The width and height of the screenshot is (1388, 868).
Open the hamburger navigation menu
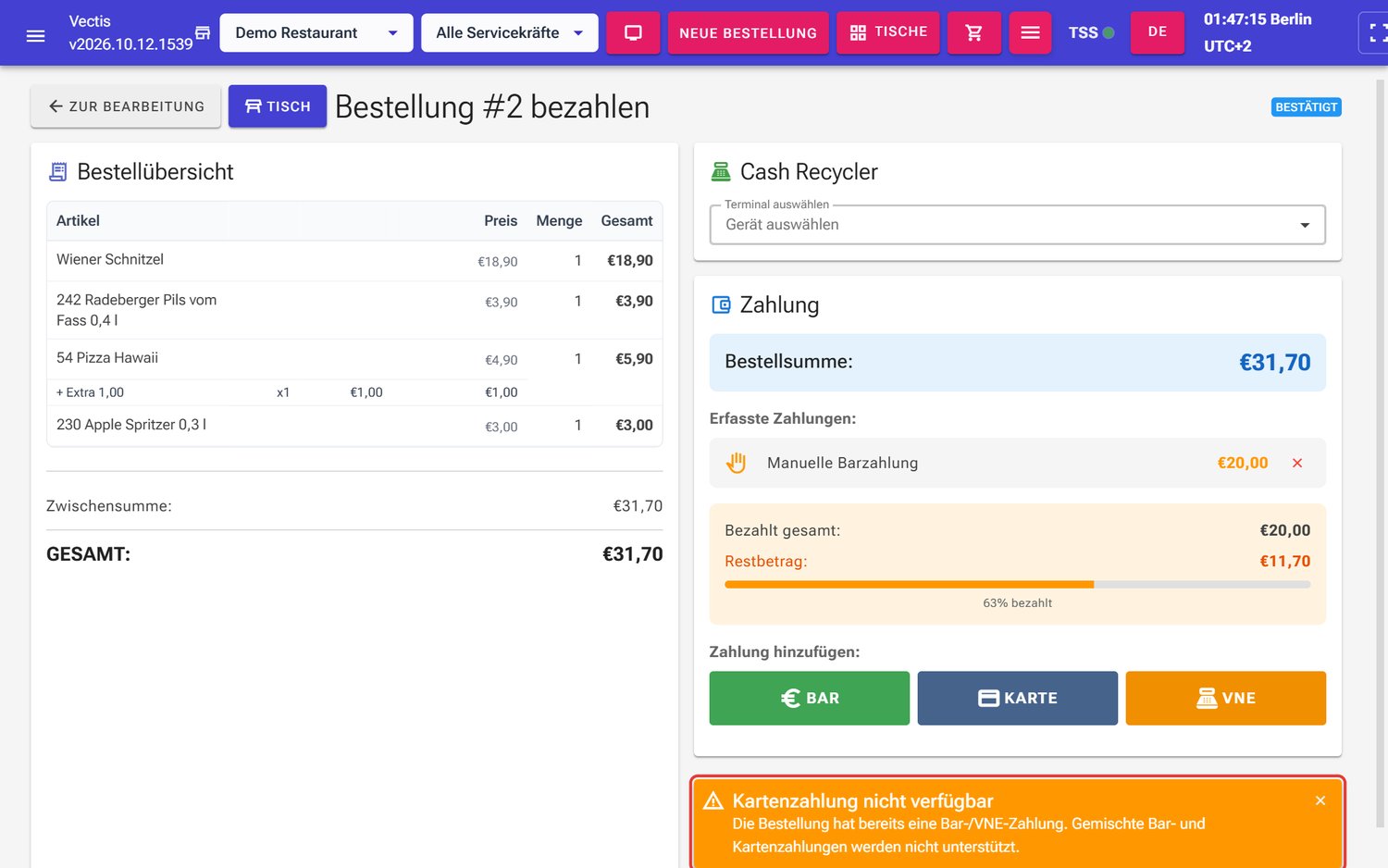point(35,35)
